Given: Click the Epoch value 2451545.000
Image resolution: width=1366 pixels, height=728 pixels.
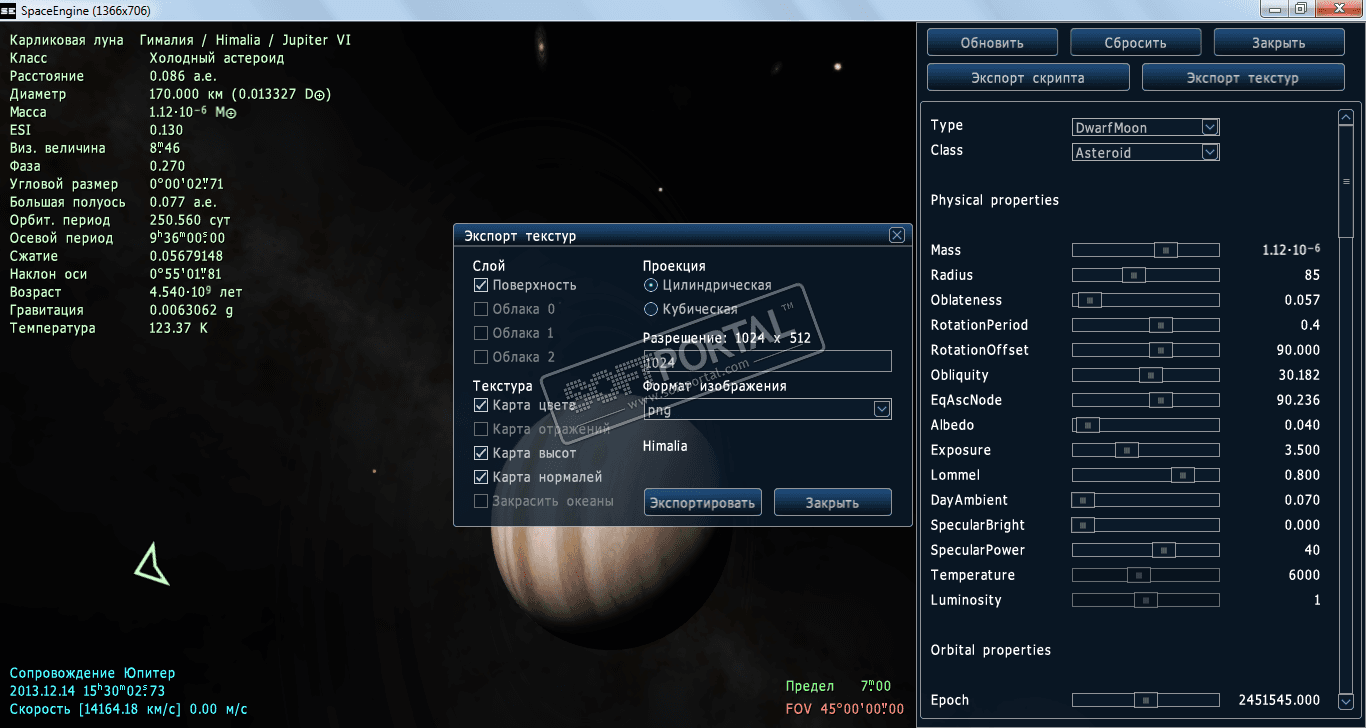Looking at the screenshot, I should click(1279, 700).
